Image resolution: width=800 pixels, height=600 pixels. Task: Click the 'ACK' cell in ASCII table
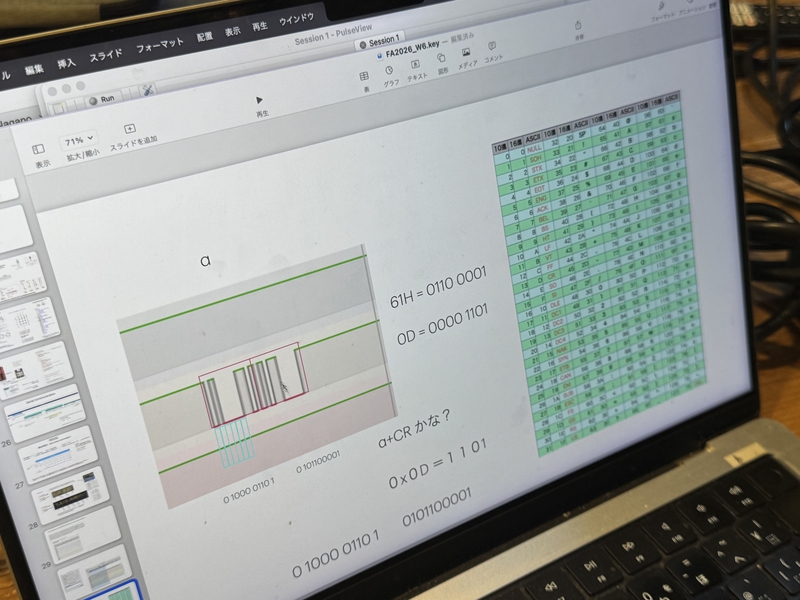(x=542, y=209)
